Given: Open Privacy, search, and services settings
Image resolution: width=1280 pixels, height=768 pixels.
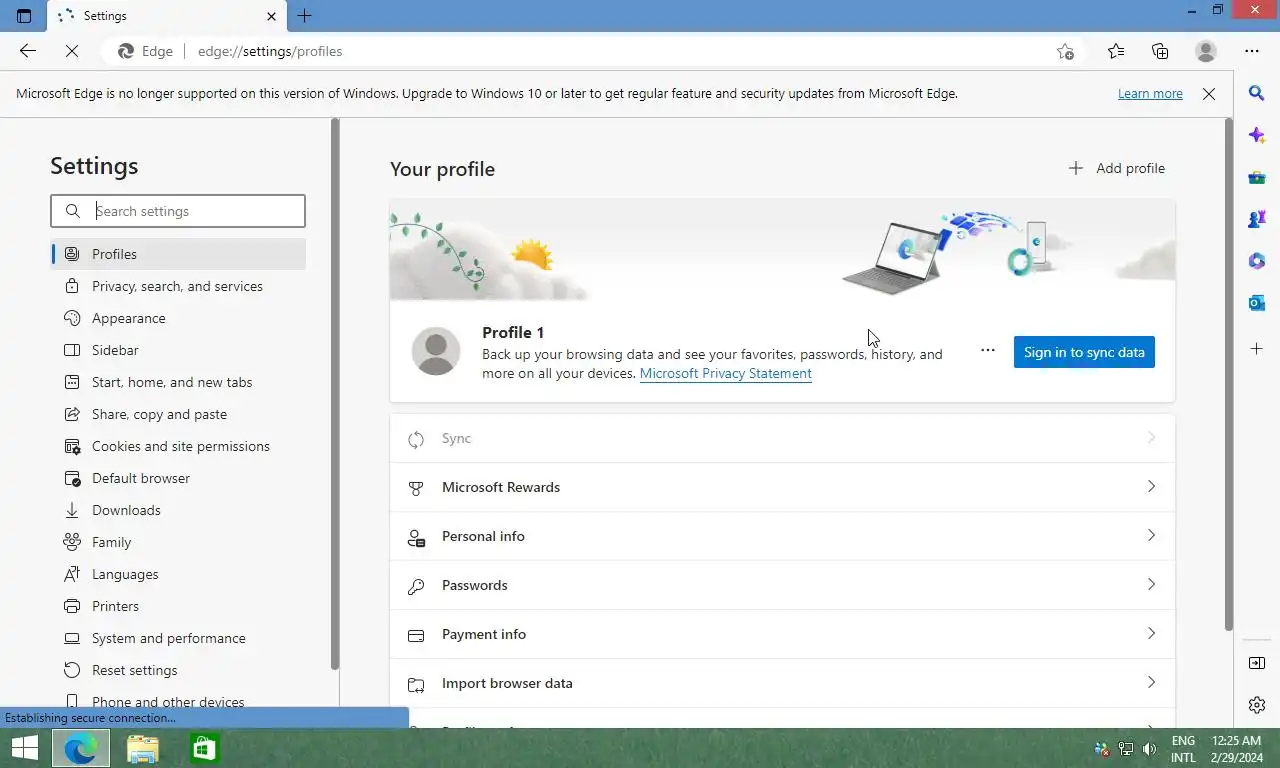Looking at the screenshot, I should pyautogui.click(x=178, y=286).
